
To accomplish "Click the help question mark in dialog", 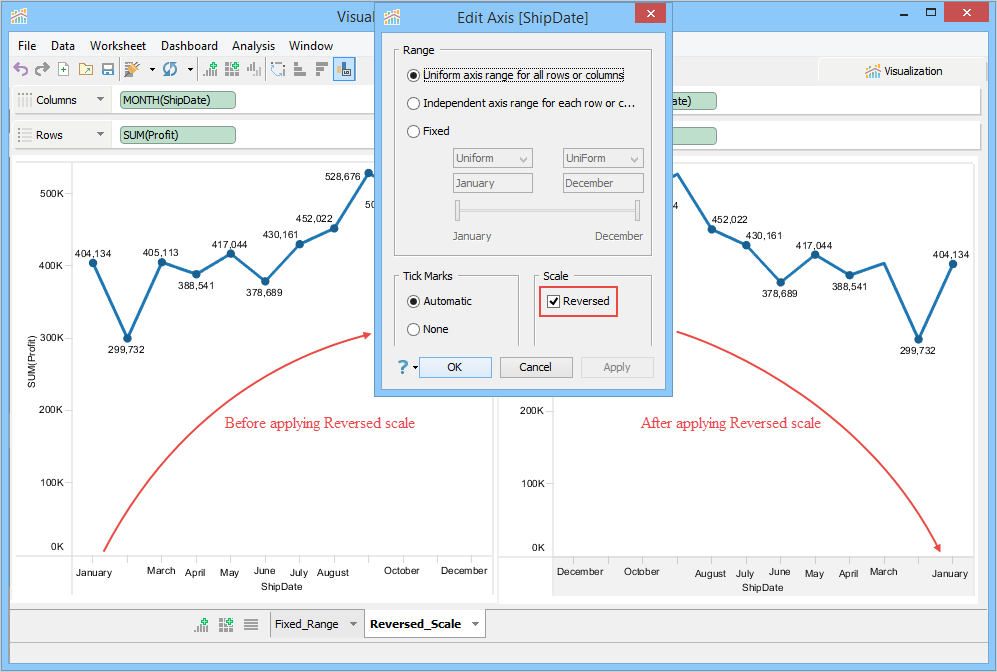I will point(402,367).
